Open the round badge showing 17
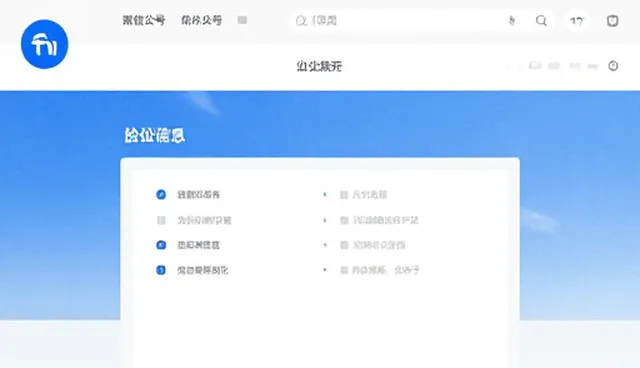The image size is (640, 368). pyautogui.click(x=577, y=21)
